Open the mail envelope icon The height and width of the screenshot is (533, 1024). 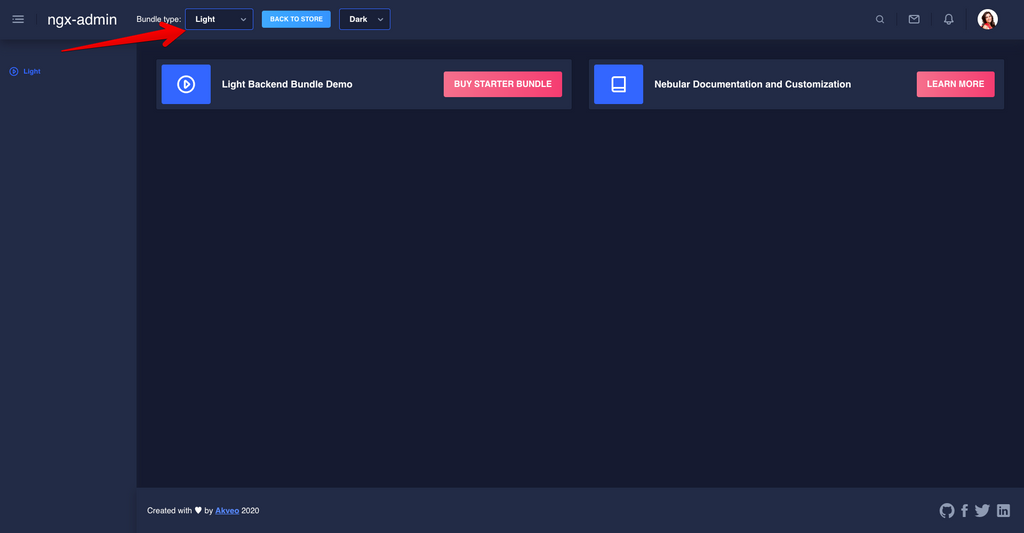[x=914, y=19]
